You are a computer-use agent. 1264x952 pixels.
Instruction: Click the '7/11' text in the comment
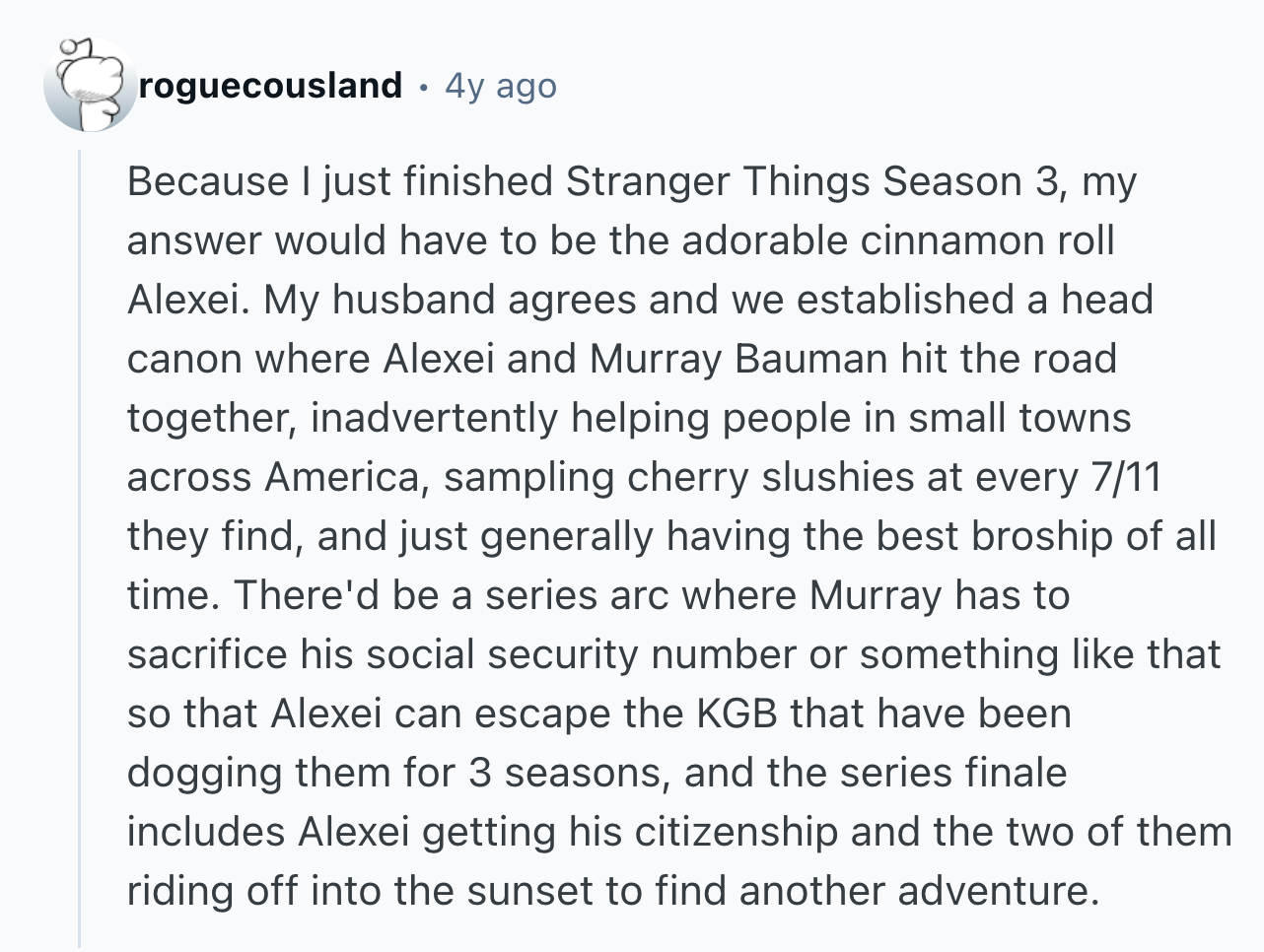1125,478
